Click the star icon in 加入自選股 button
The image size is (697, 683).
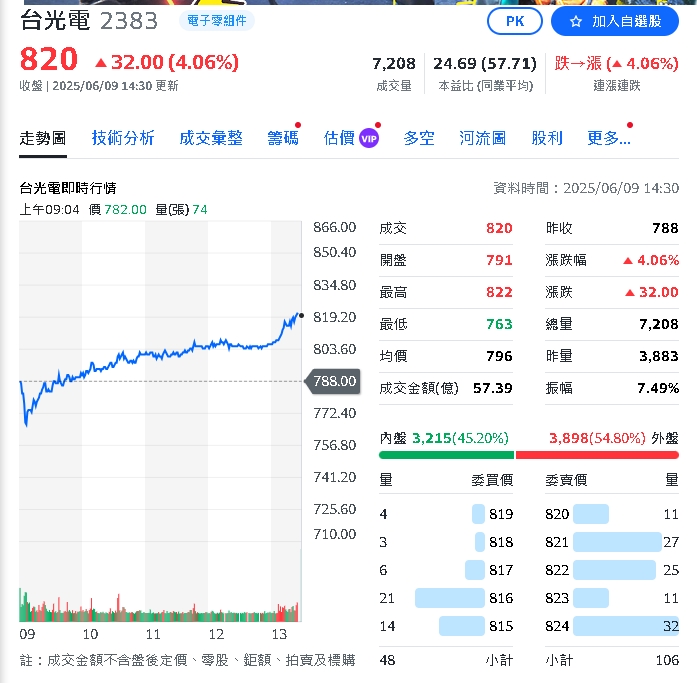coord(576,21)
